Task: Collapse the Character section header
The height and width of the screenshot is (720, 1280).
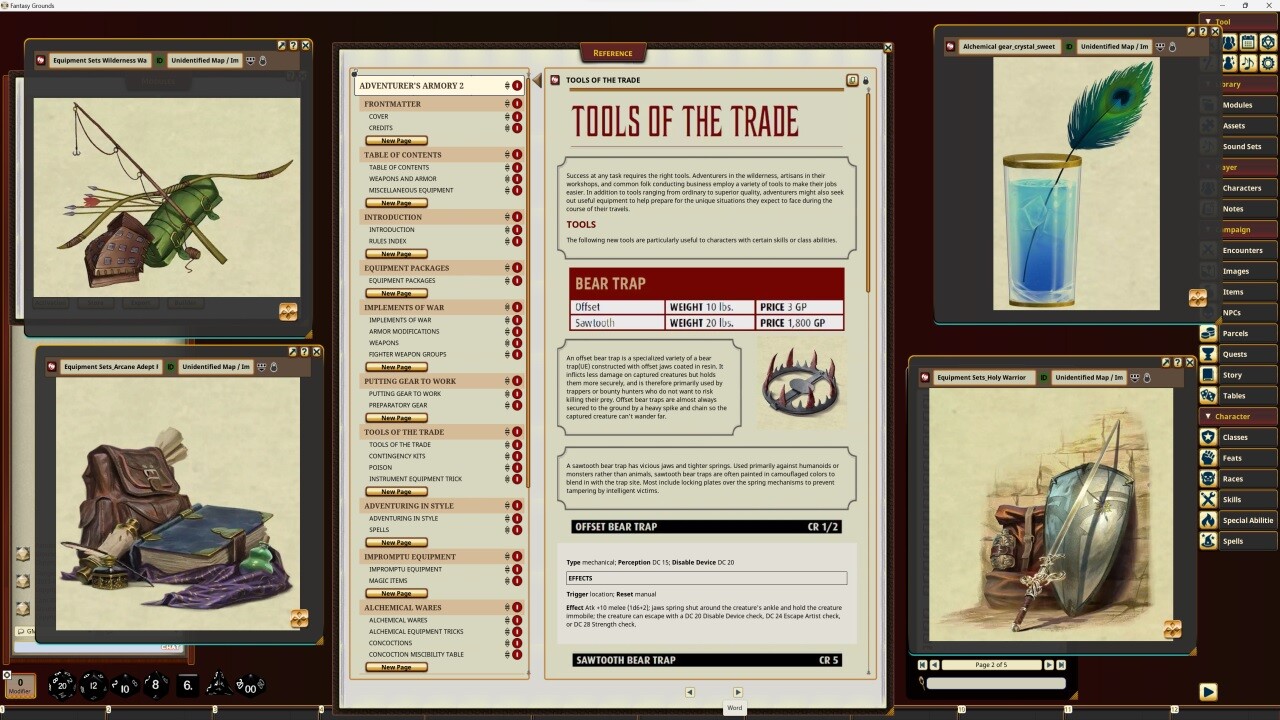Action: [x=1209, y=416]
